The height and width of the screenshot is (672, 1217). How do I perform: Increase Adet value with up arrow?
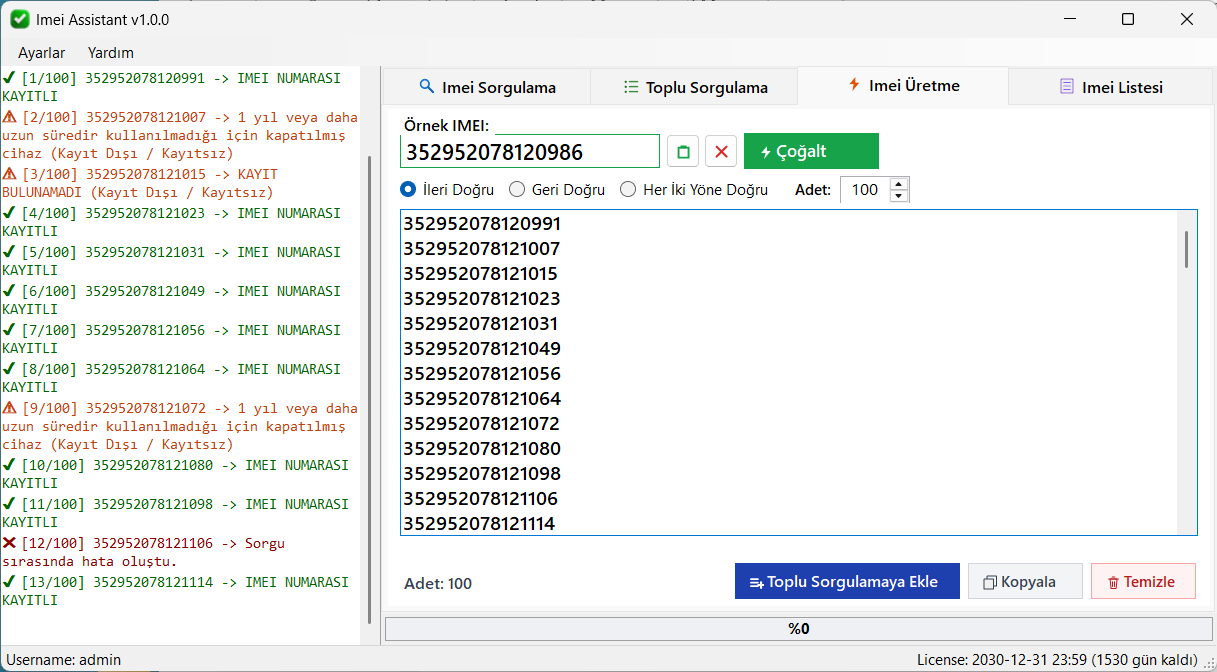(899, 183)
